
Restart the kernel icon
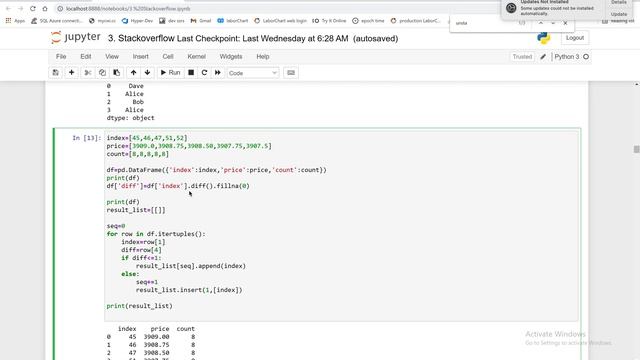tap(204, 73)
